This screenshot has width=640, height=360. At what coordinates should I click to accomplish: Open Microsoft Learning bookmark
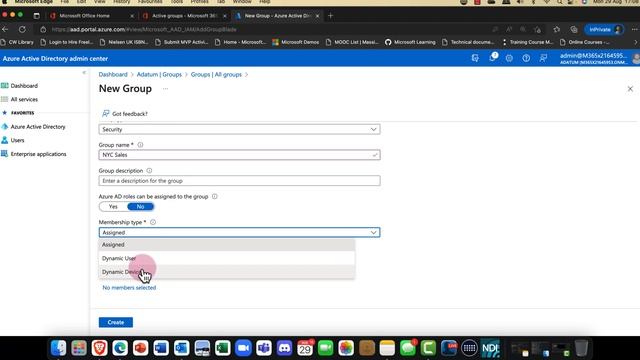(410, 42)
